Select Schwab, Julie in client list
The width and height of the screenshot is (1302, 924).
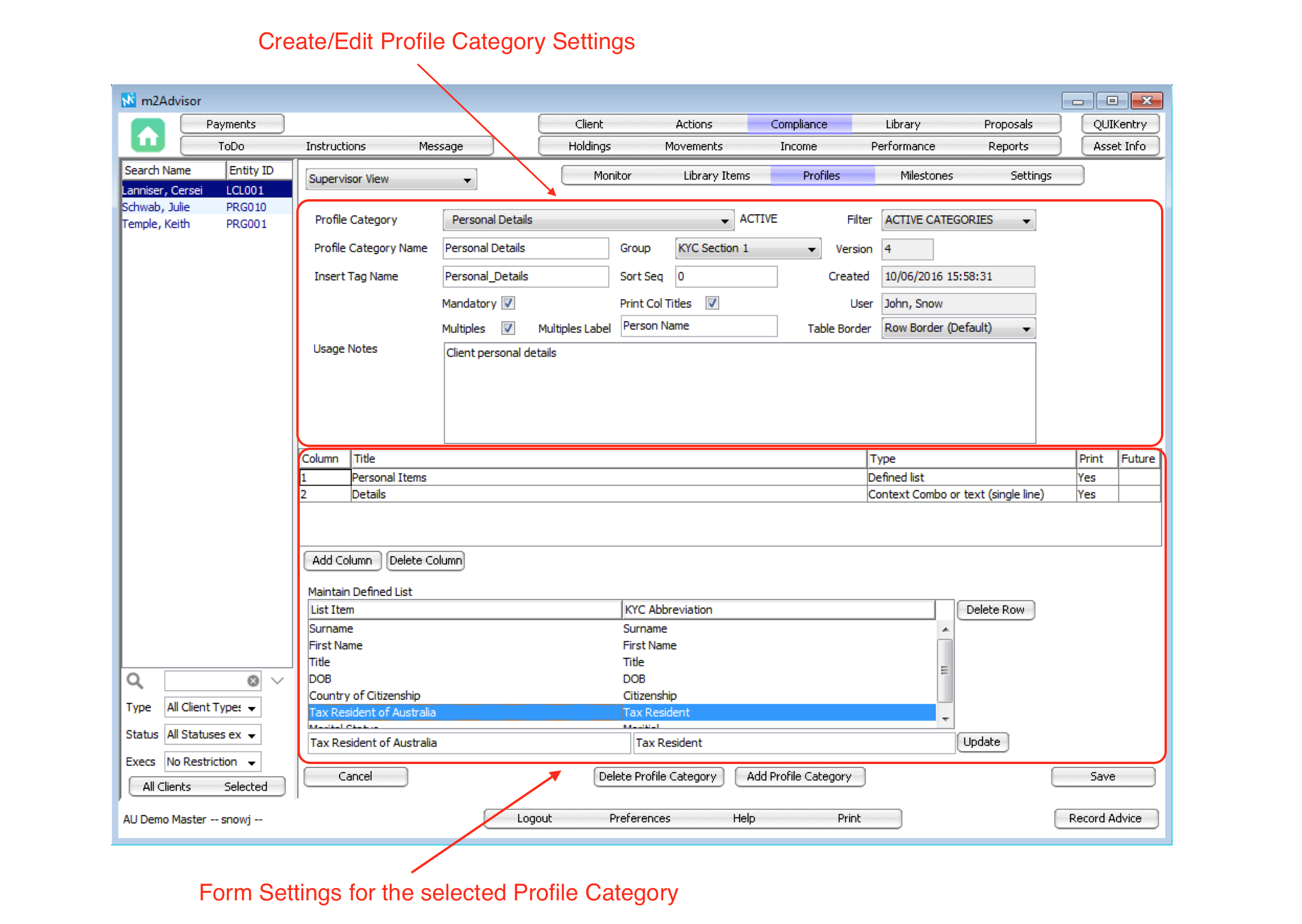pos(156,207)
